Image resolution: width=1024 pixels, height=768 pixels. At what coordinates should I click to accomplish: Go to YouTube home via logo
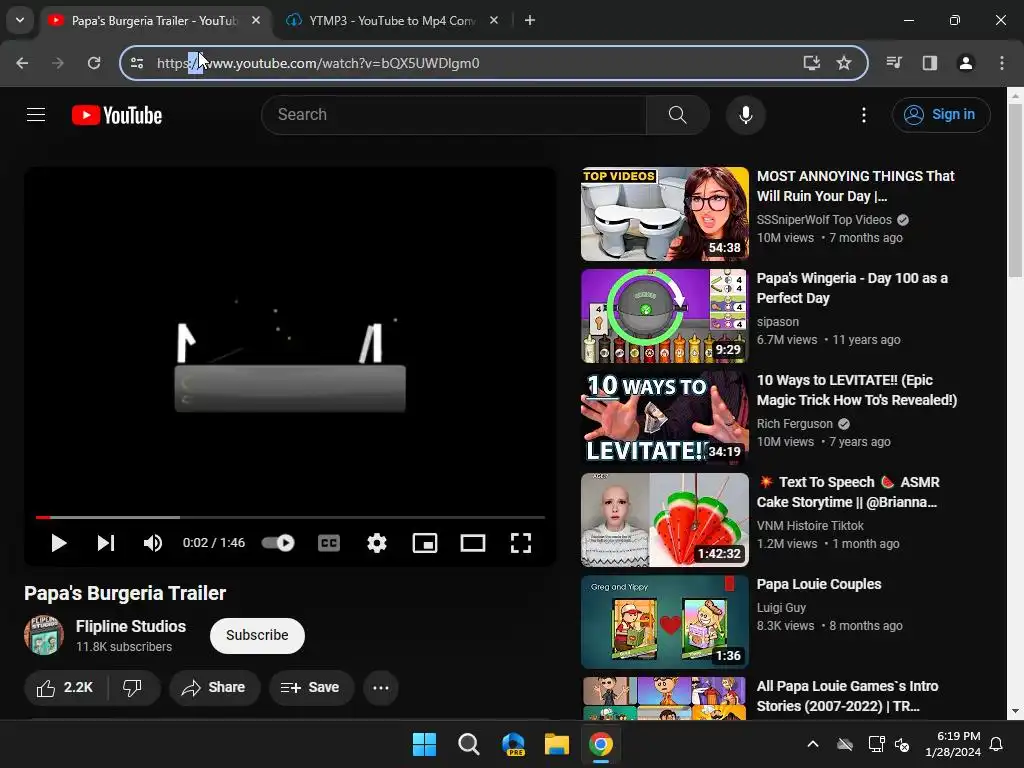(x=117, y=115)
